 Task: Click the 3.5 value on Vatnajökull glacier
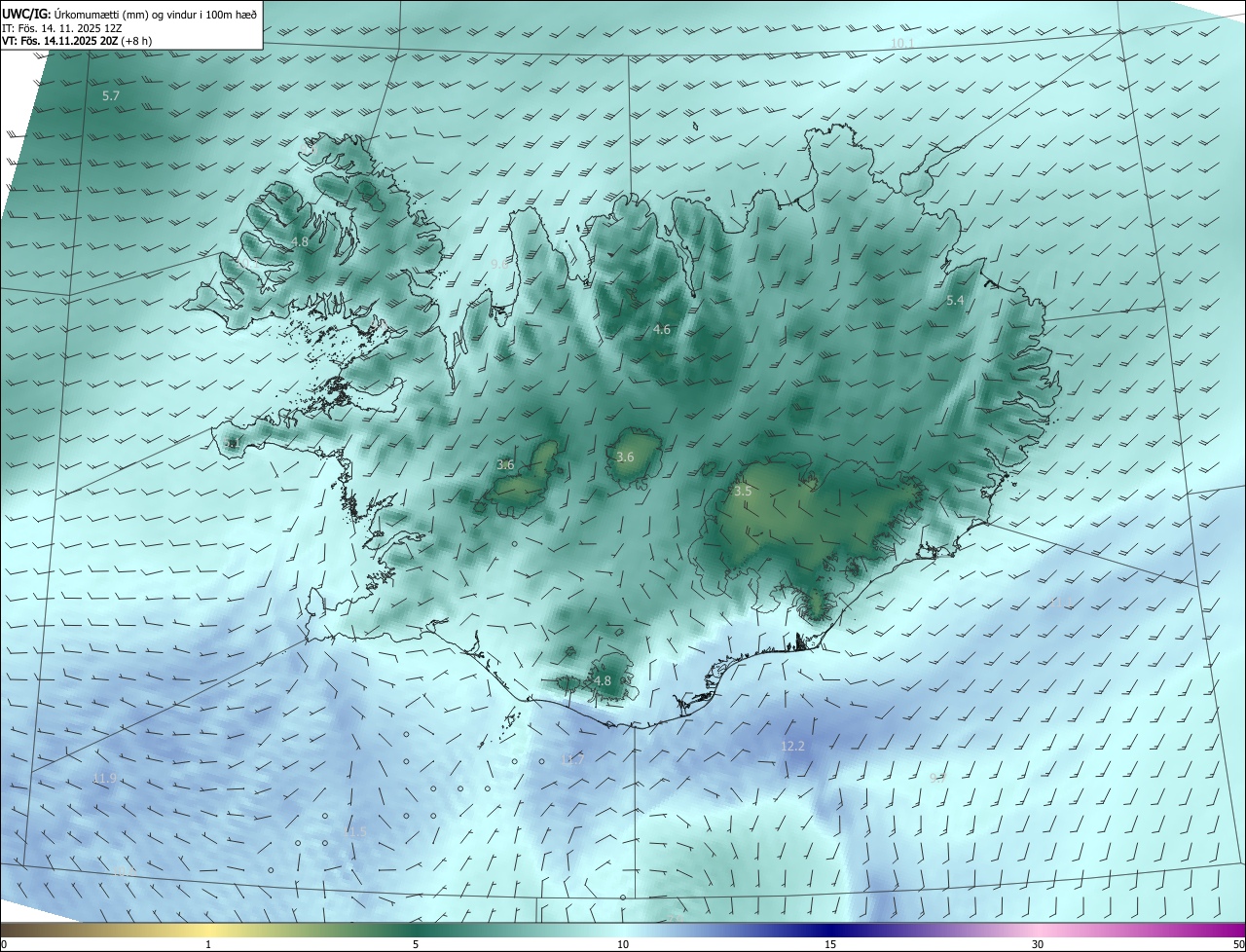point(743,492)
